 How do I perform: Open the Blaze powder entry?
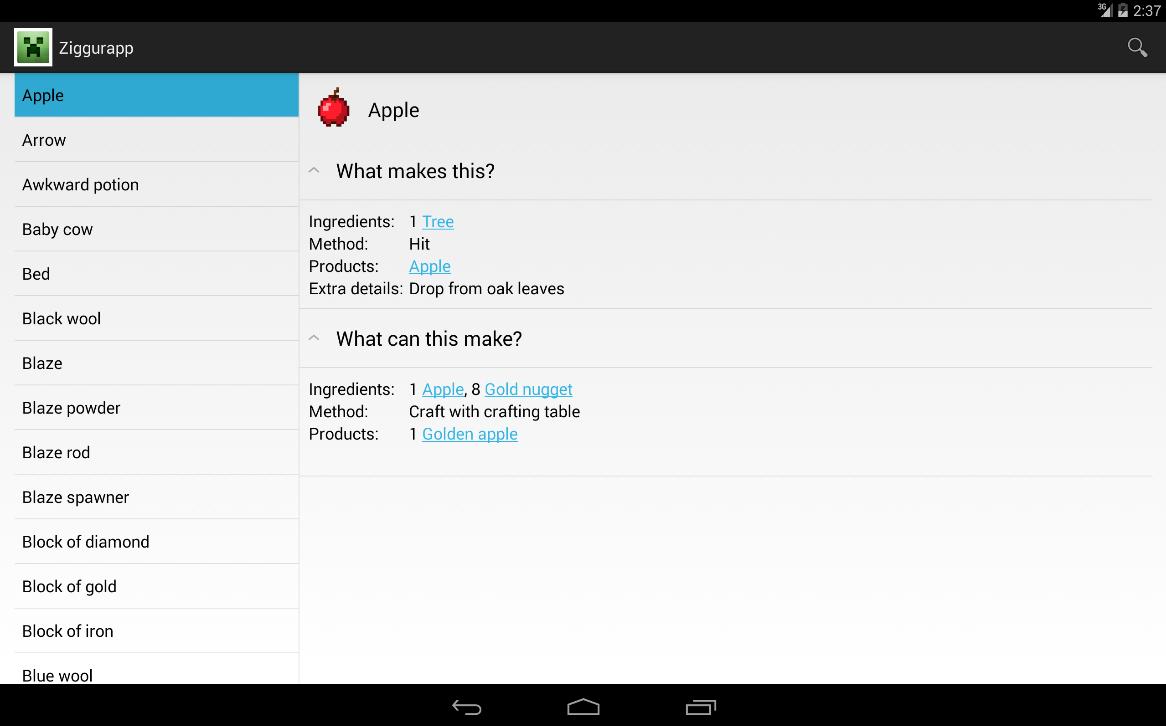156,408
